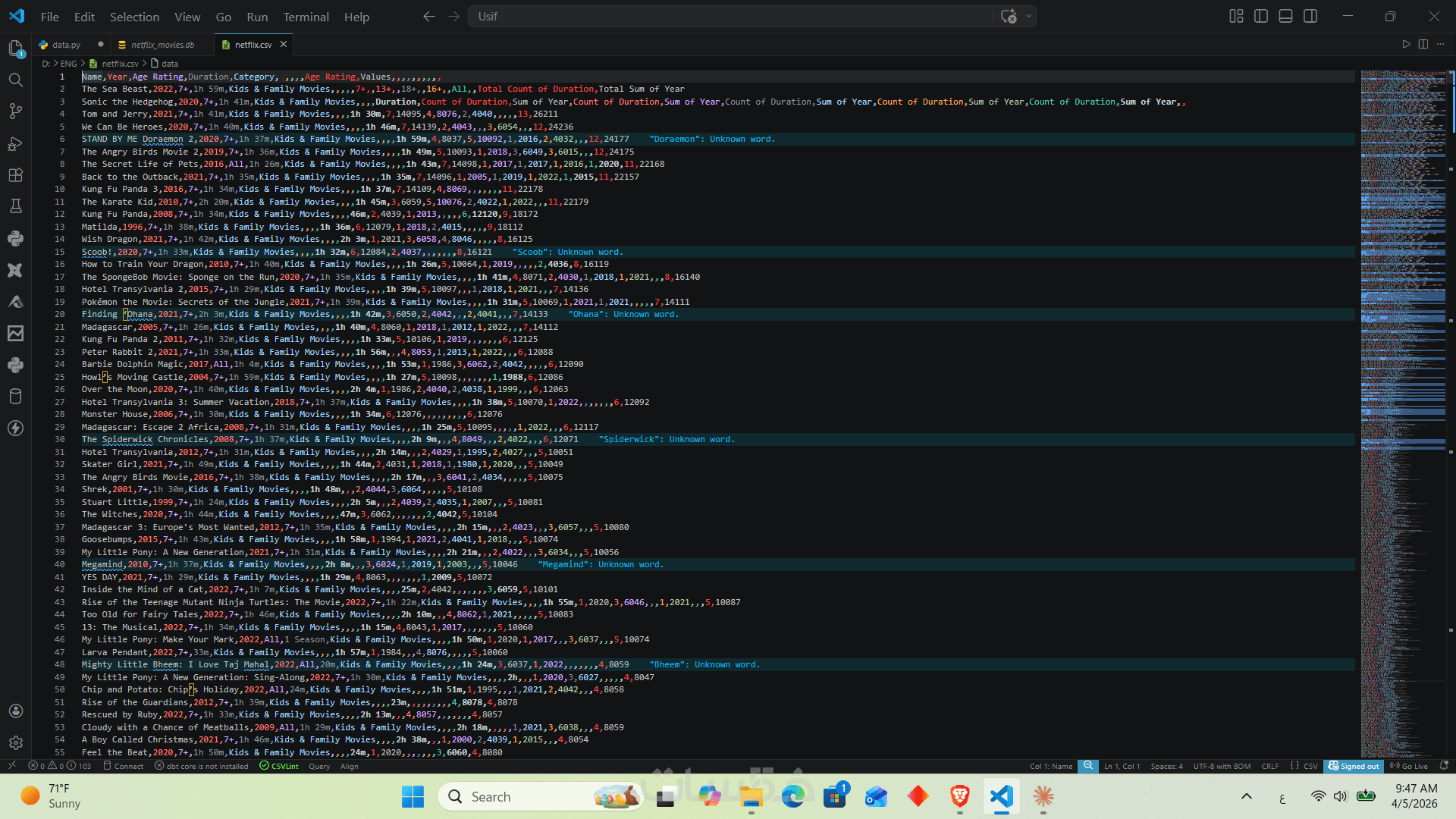The height and width of the screenshot is (819, 1456).
Task: Open the editor More Actions ellipsis menu
Action: pyautogui.click(x=1440, y=45)
